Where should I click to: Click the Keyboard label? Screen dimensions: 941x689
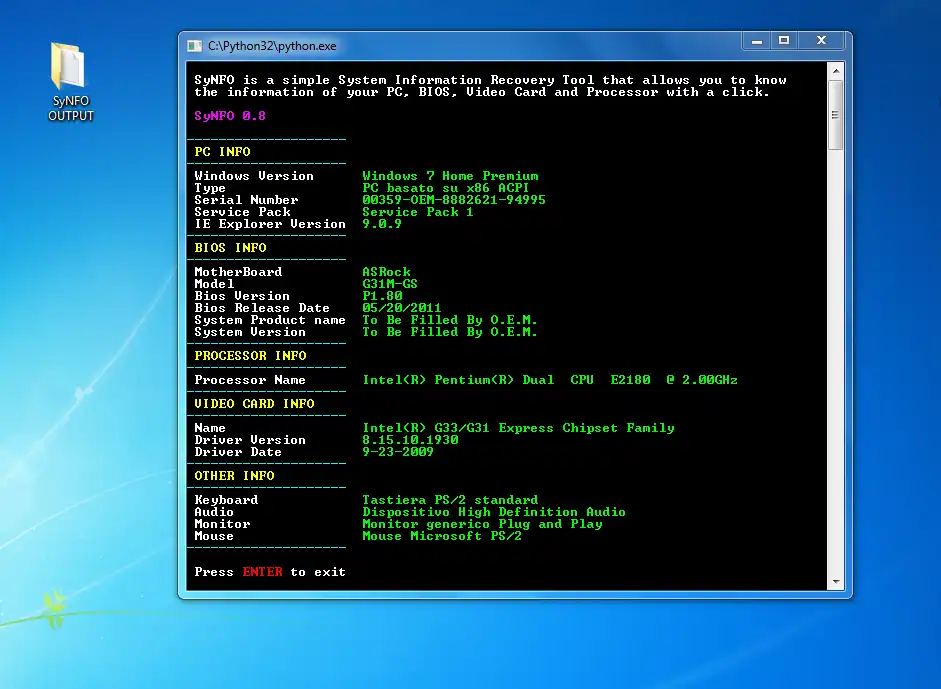[x=226, y=500]
